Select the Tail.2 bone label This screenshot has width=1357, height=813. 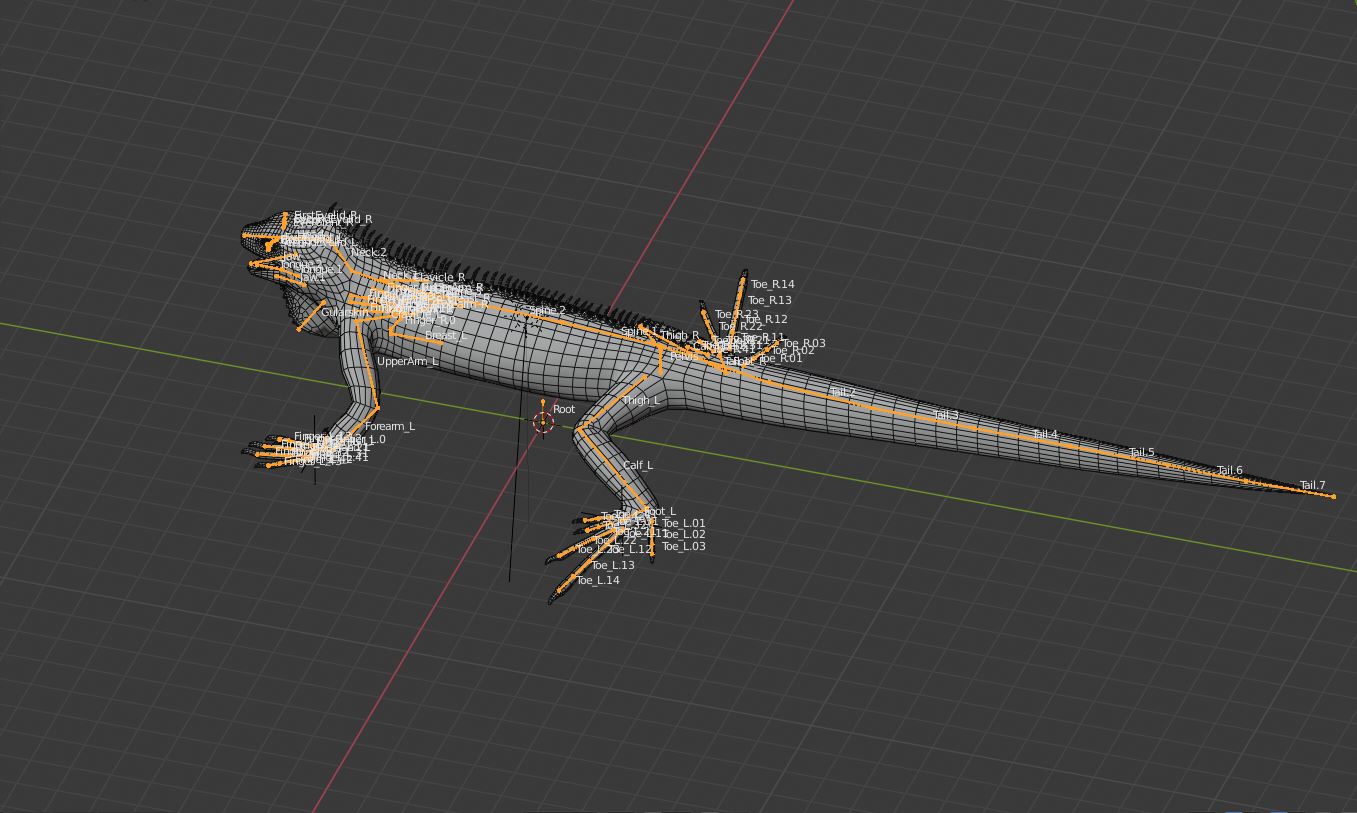[x=842, y=392]
